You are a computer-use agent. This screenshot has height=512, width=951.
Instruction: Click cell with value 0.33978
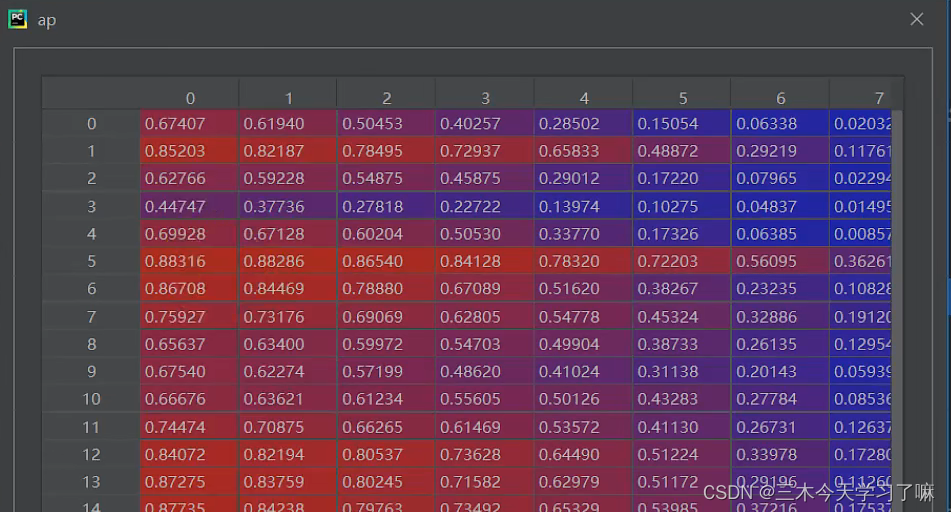pos(780,454)
